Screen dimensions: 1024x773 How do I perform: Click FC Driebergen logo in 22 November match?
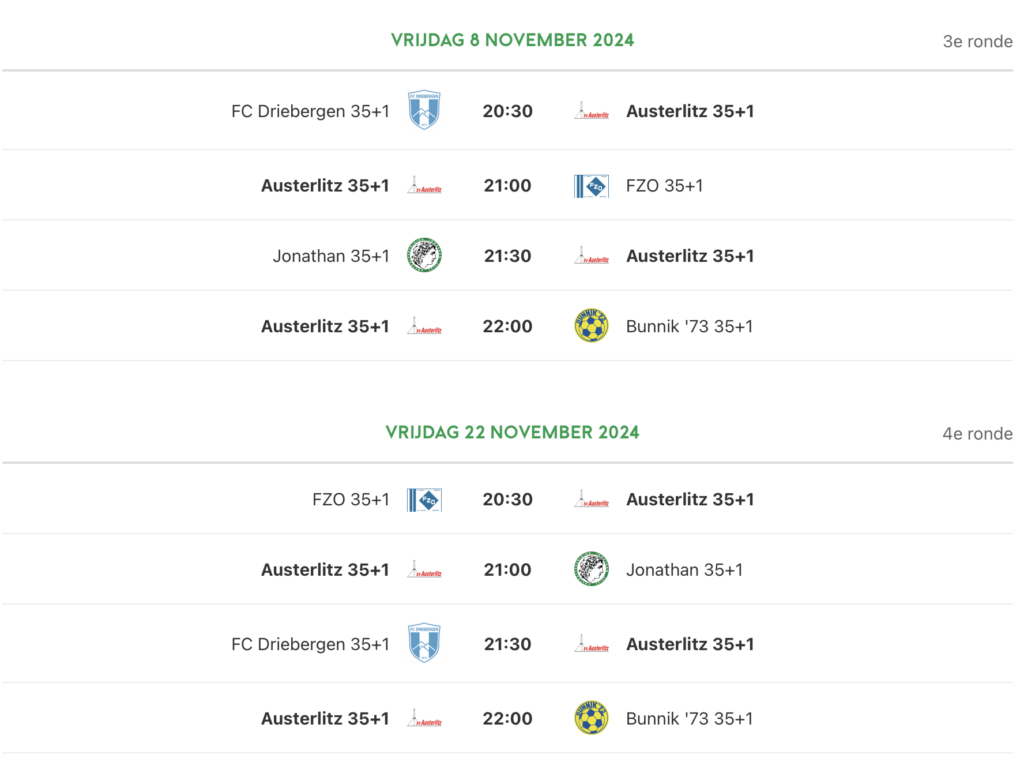424,644
